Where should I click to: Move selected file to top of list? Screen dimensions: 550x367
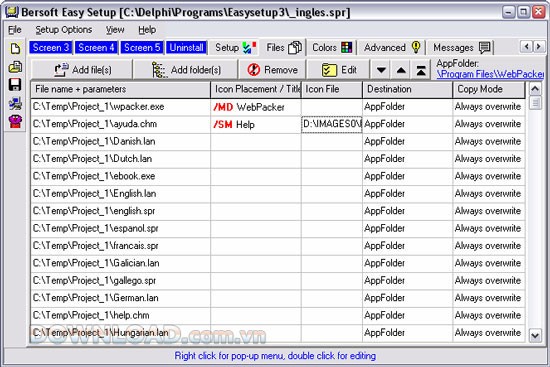point(421,70)
